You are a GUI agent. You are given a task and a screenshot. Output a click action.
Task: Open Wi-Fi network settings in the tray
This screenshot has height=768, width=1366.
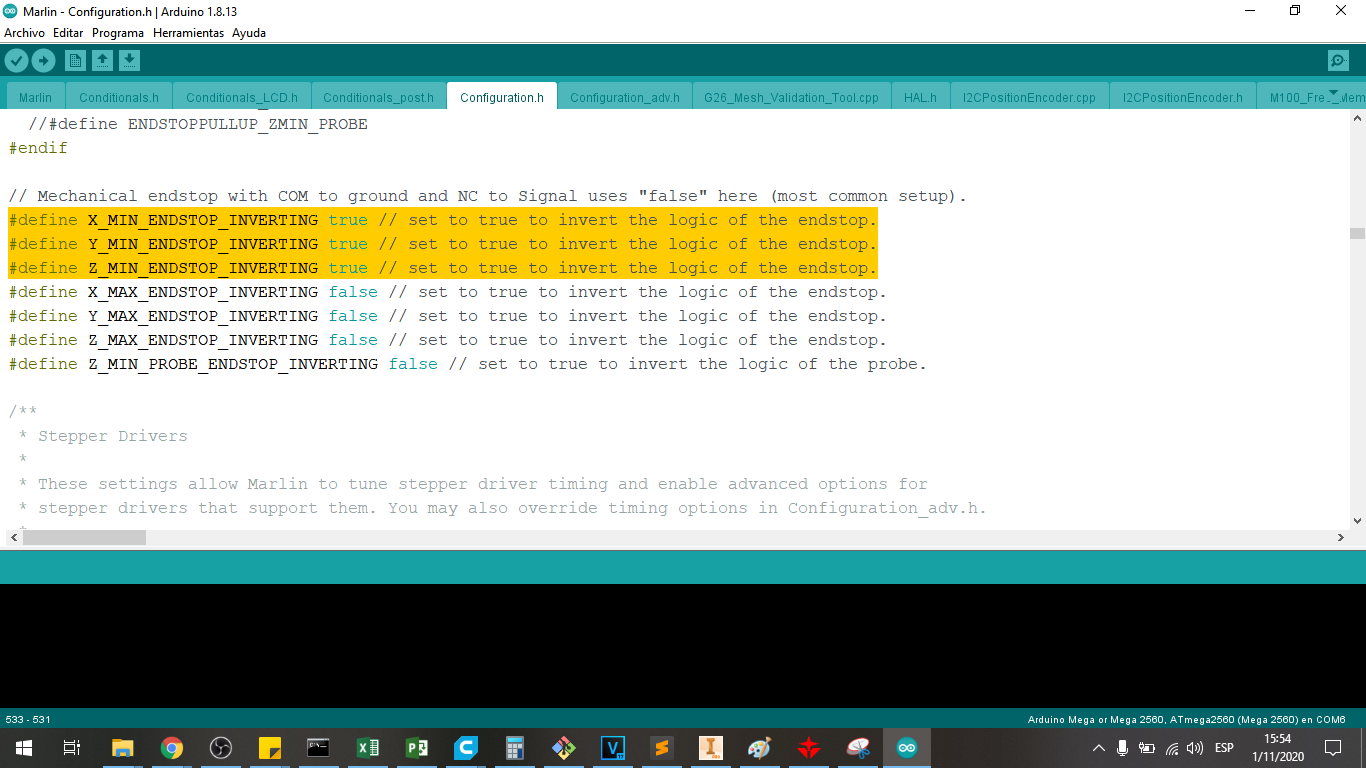[x=1171, y=748]
